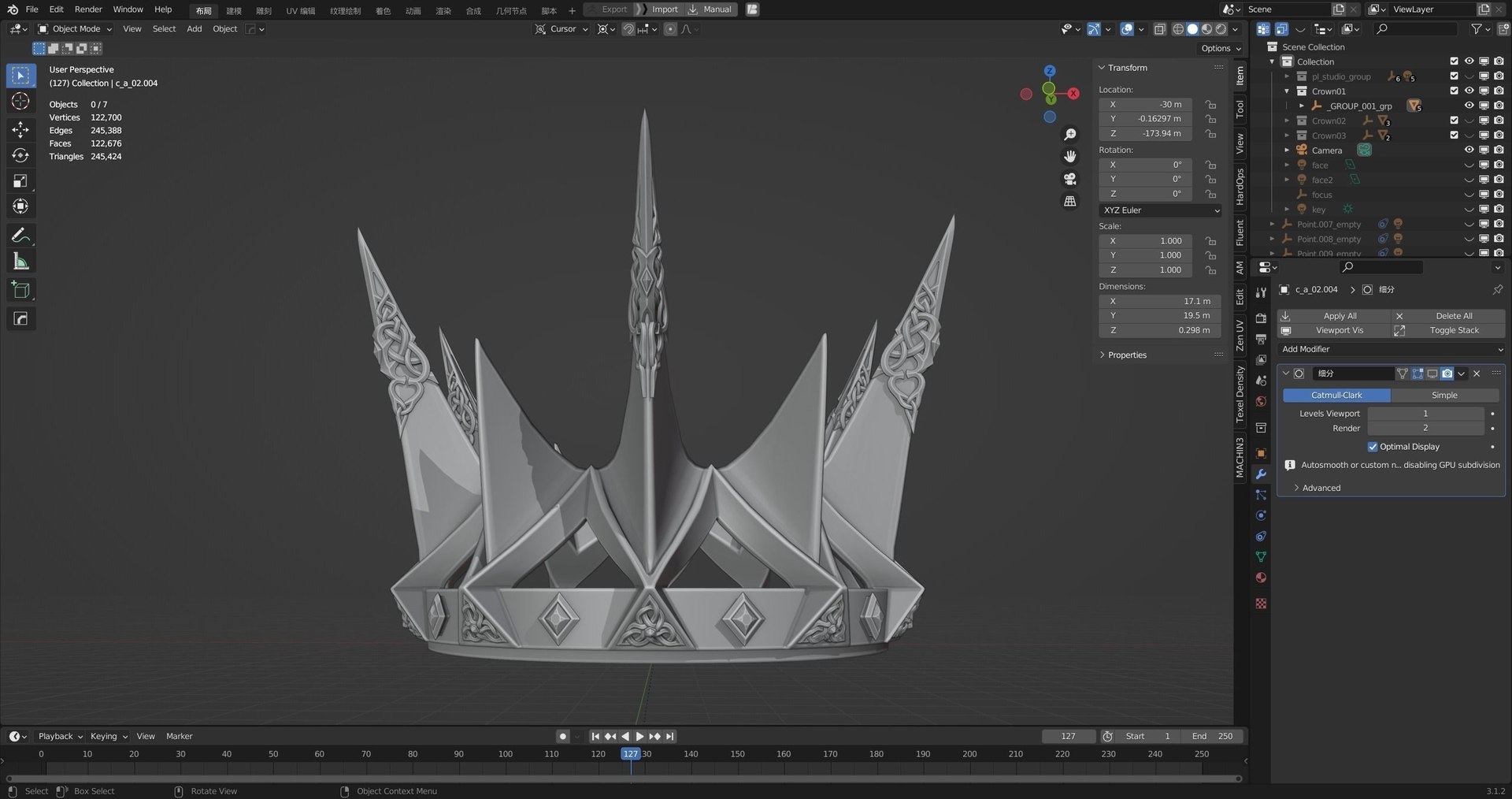Switch to the UV 编辑 workspace tab

tap(300, 10)
